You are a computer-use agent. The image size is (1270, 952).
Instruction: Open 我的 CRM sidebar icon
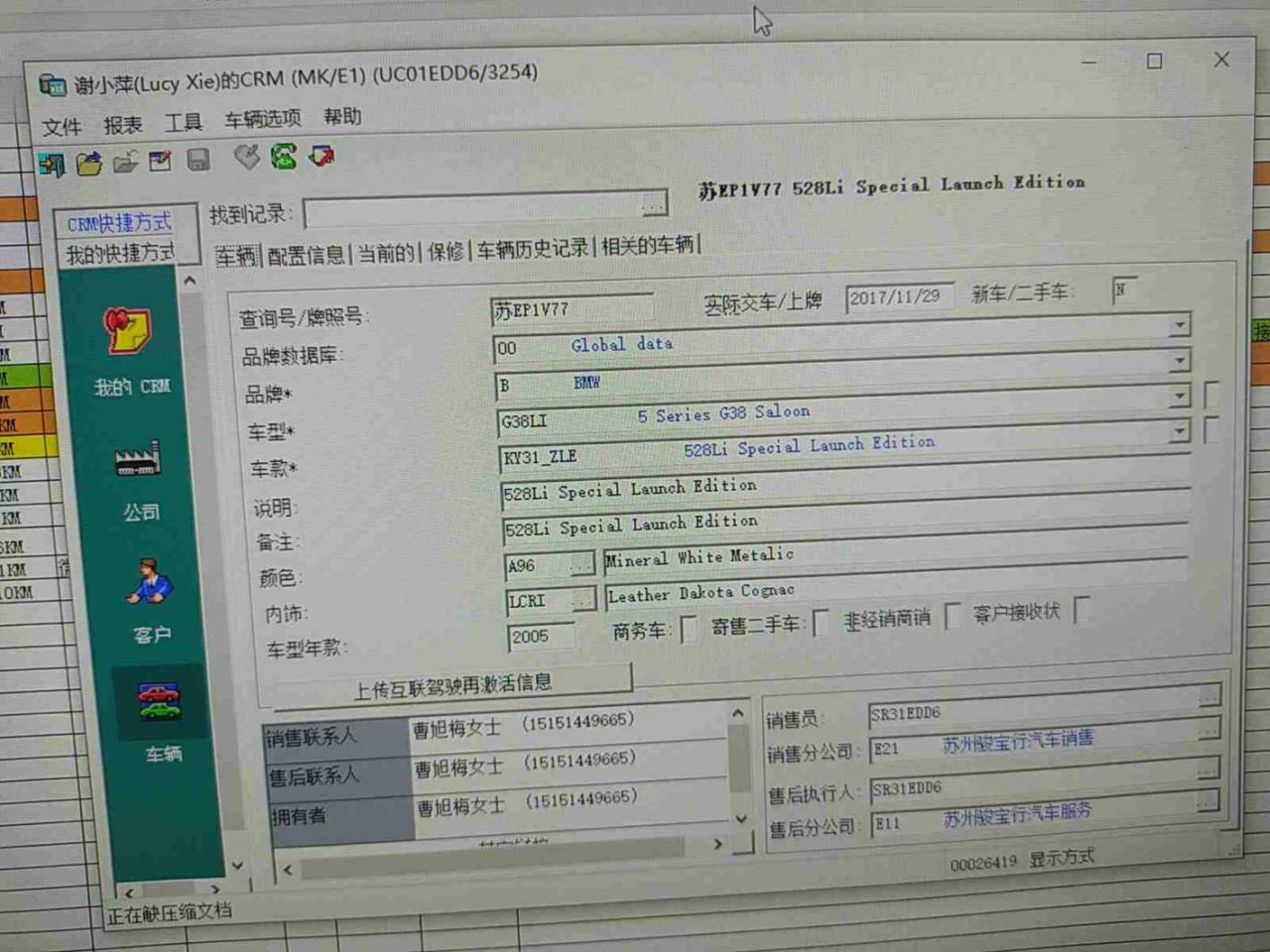tap(130, 331)
